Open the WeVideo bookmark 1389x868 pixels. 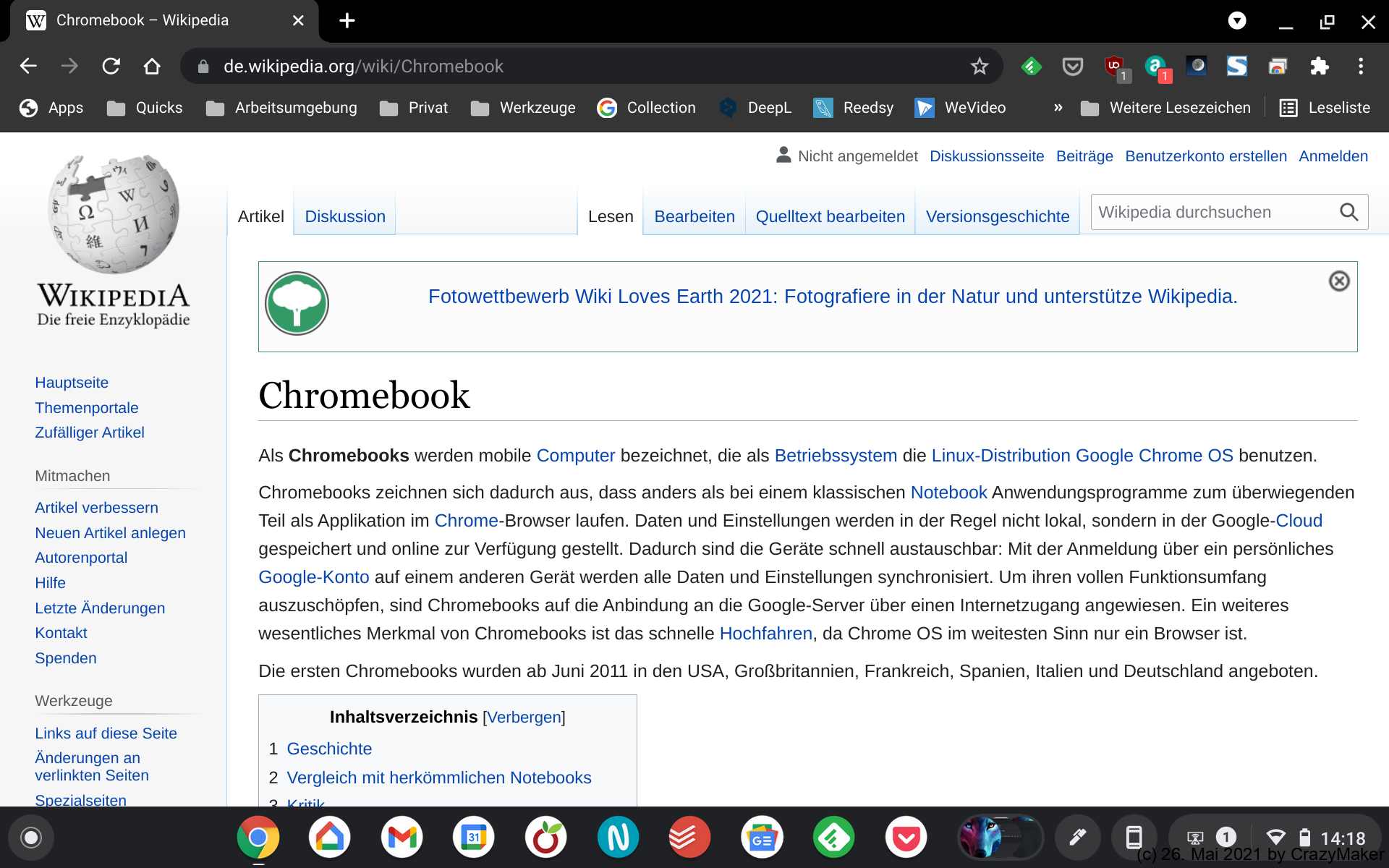[x=960, y=108]
